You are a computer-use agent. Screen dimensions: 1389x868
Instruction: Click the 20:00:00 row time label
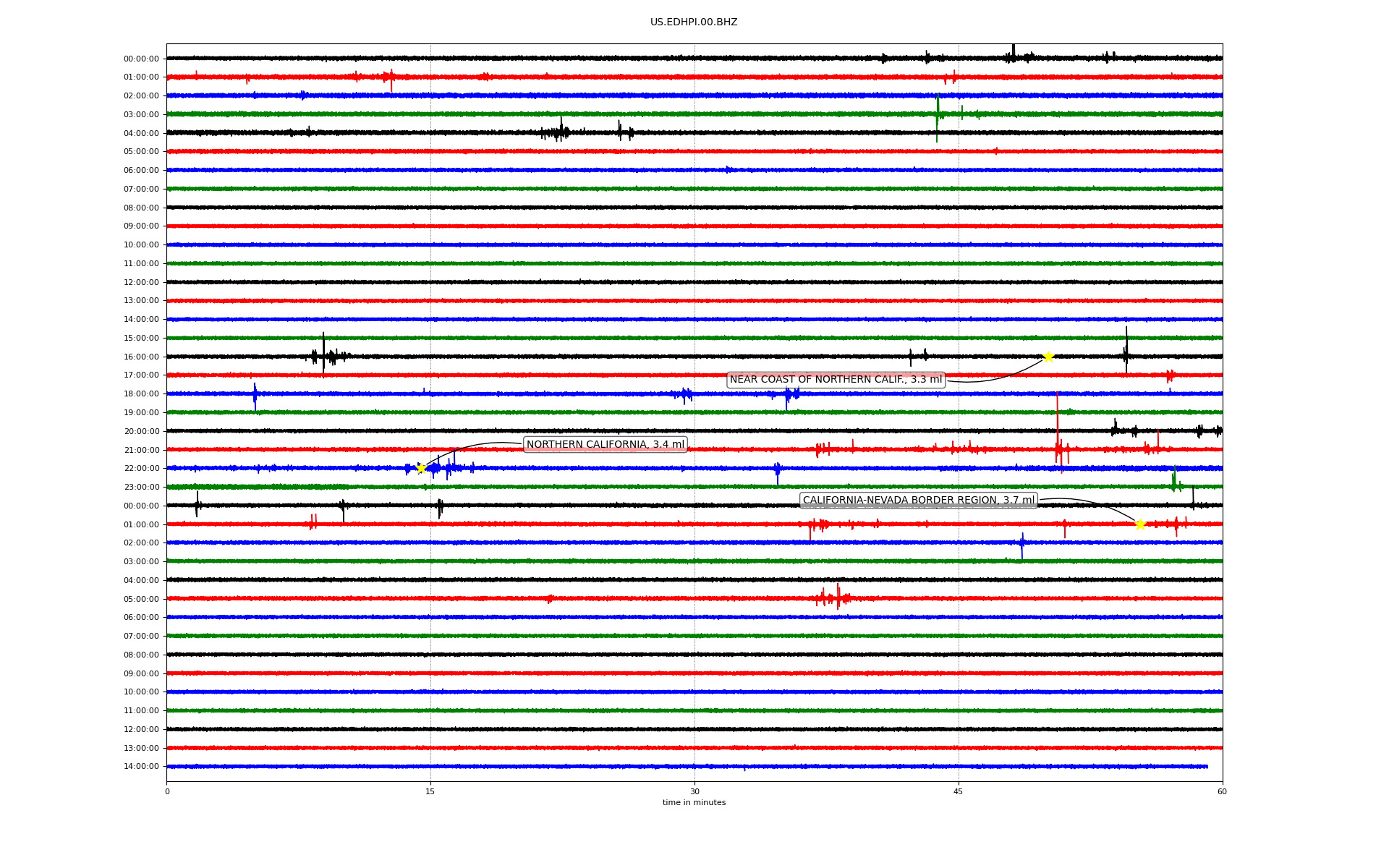pos(141,432)
